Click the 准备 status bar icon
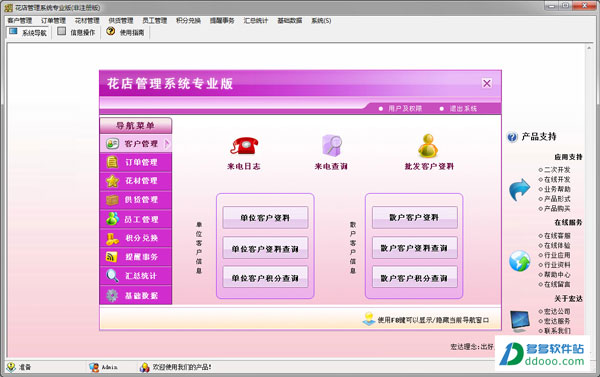This screenshot has height=377, width=600. click(11, 367)
